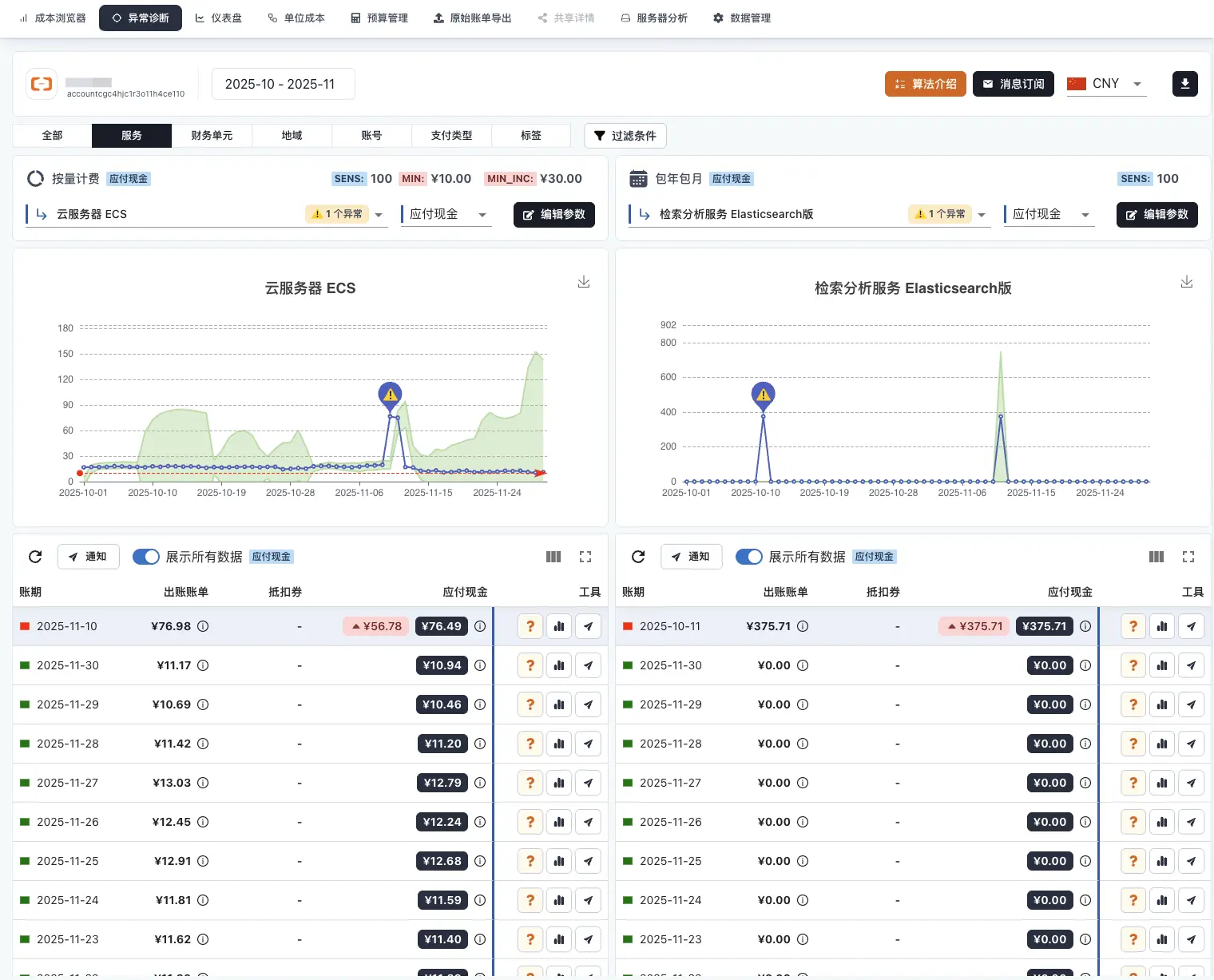Toggle show all data for Elasticsearch table

coord(749,557)
